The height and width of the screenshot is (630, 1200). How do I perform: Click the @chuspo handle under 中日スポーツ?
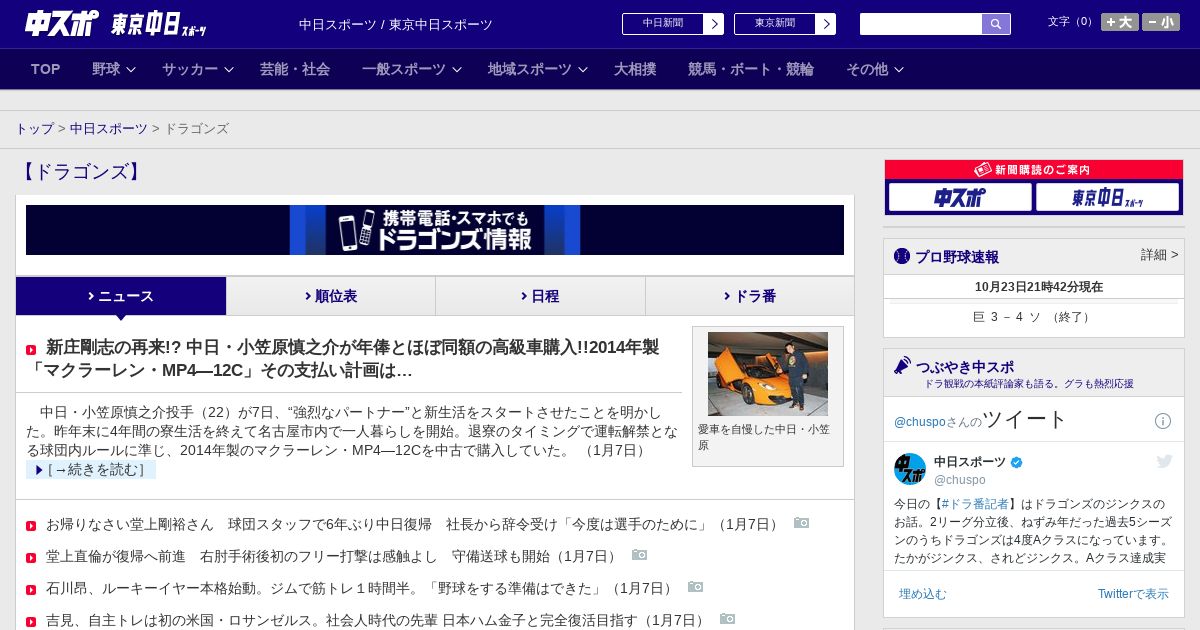[960, 480]
